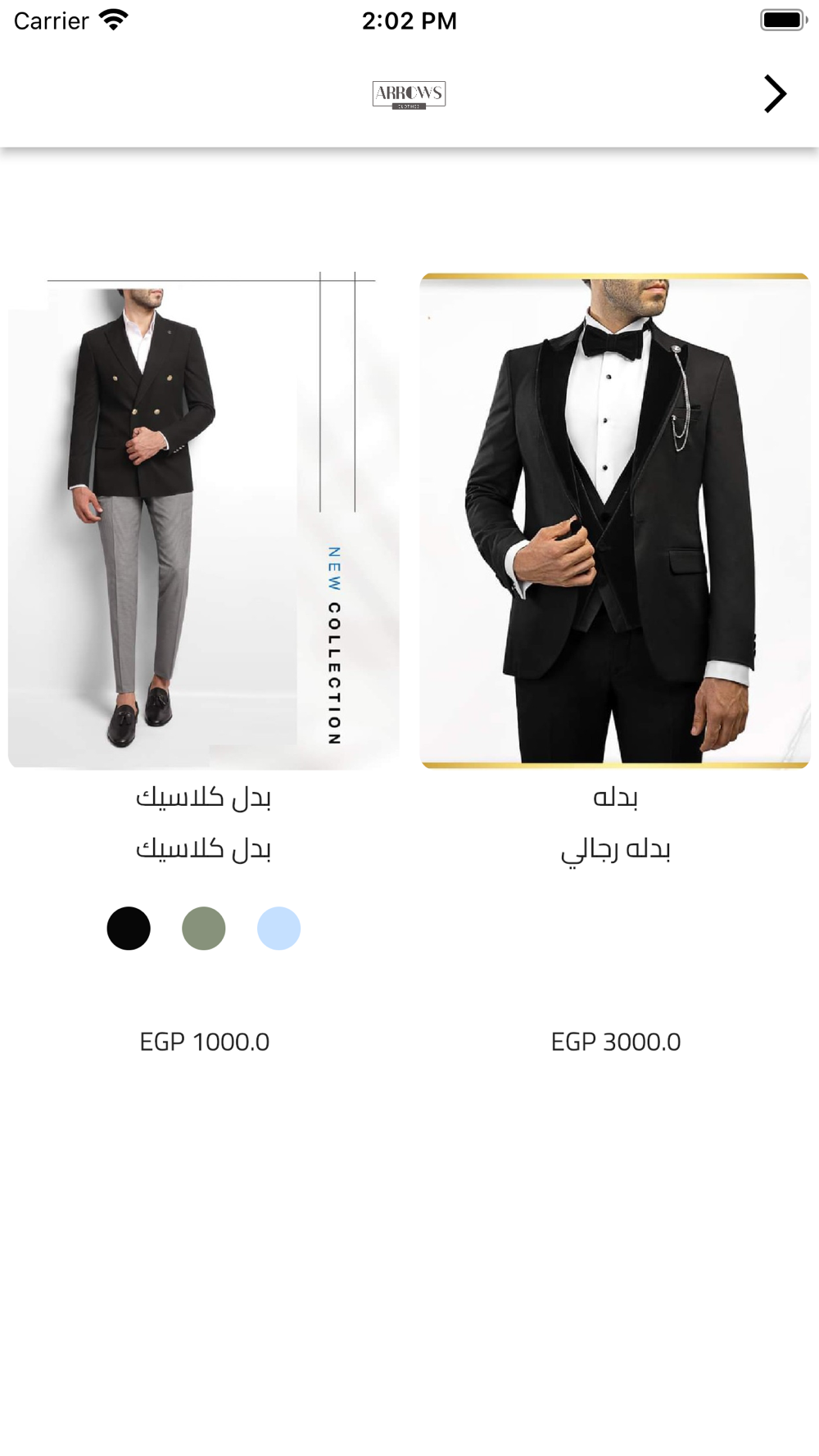Tap the battery status icon
The height and width of the screenshot is (1456, 819).
pos(784,20)
